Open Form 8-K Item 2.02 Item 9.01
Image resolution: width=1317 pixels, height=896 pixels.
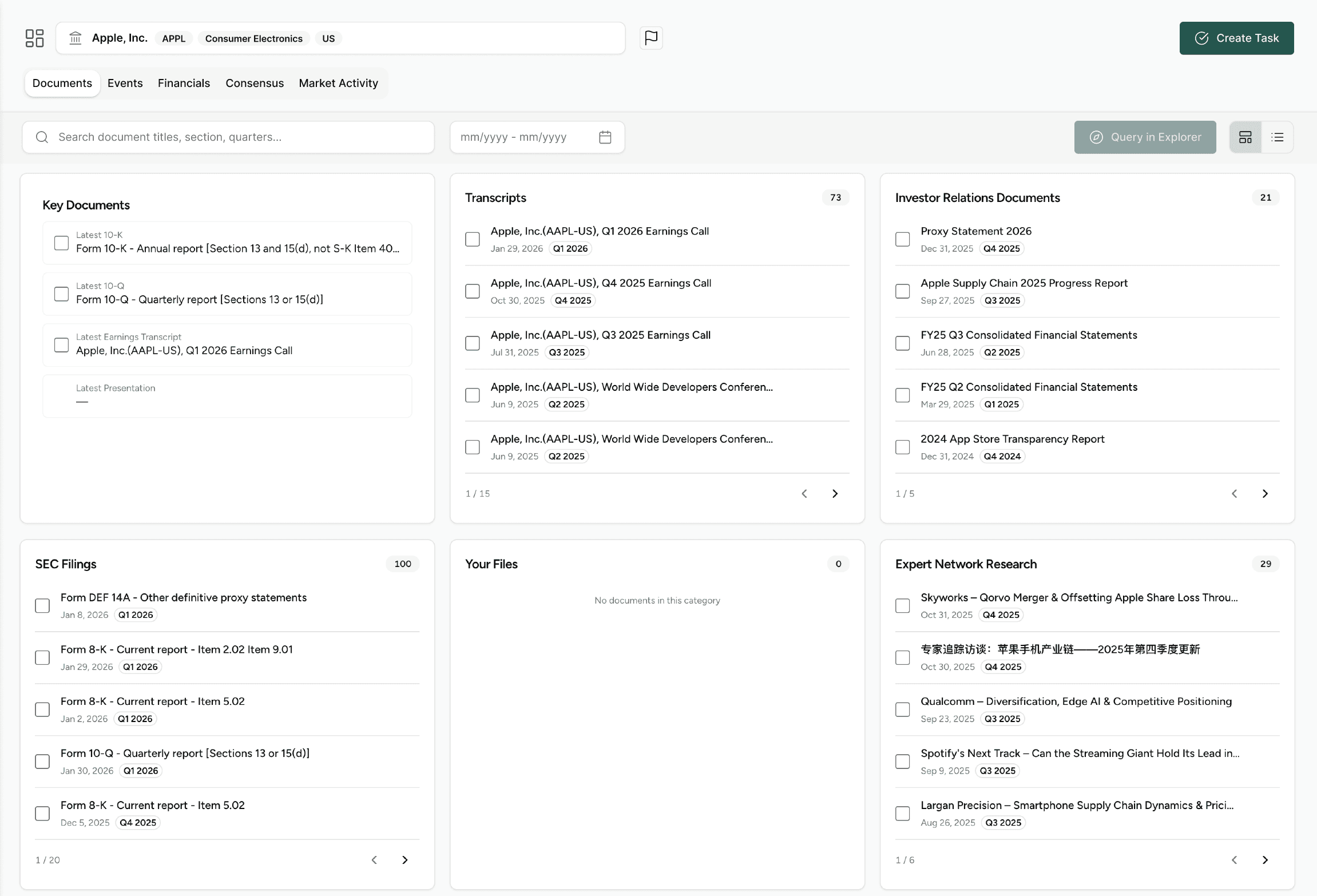177,649
